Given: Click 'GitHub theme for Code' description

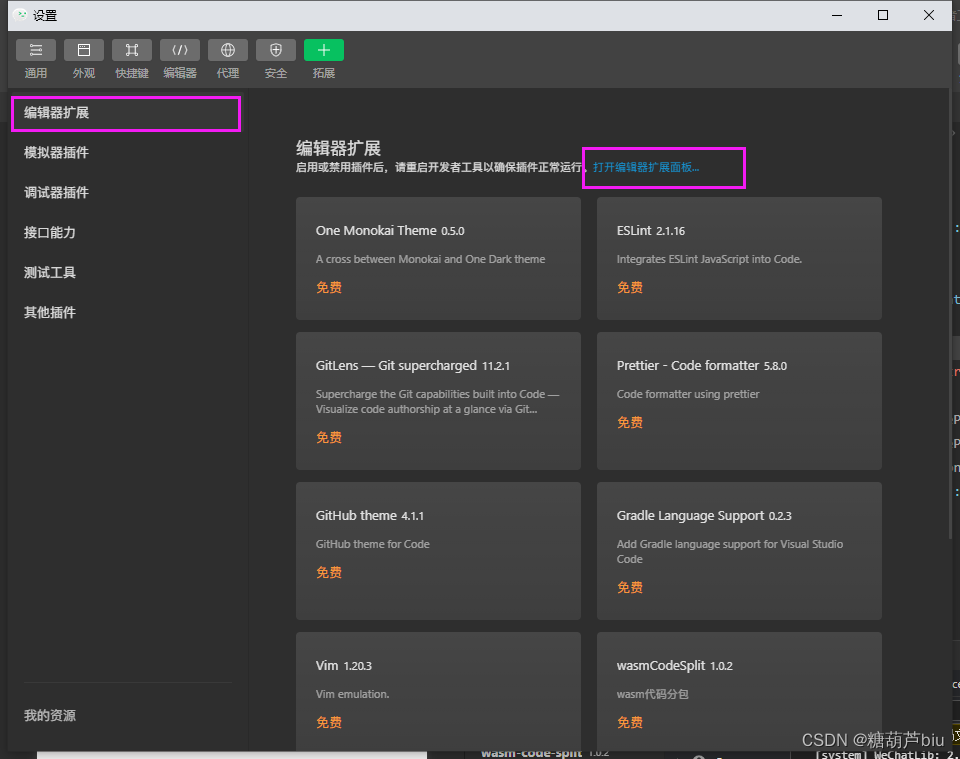Looking at the screenshot, I should (x=372, y=544).
